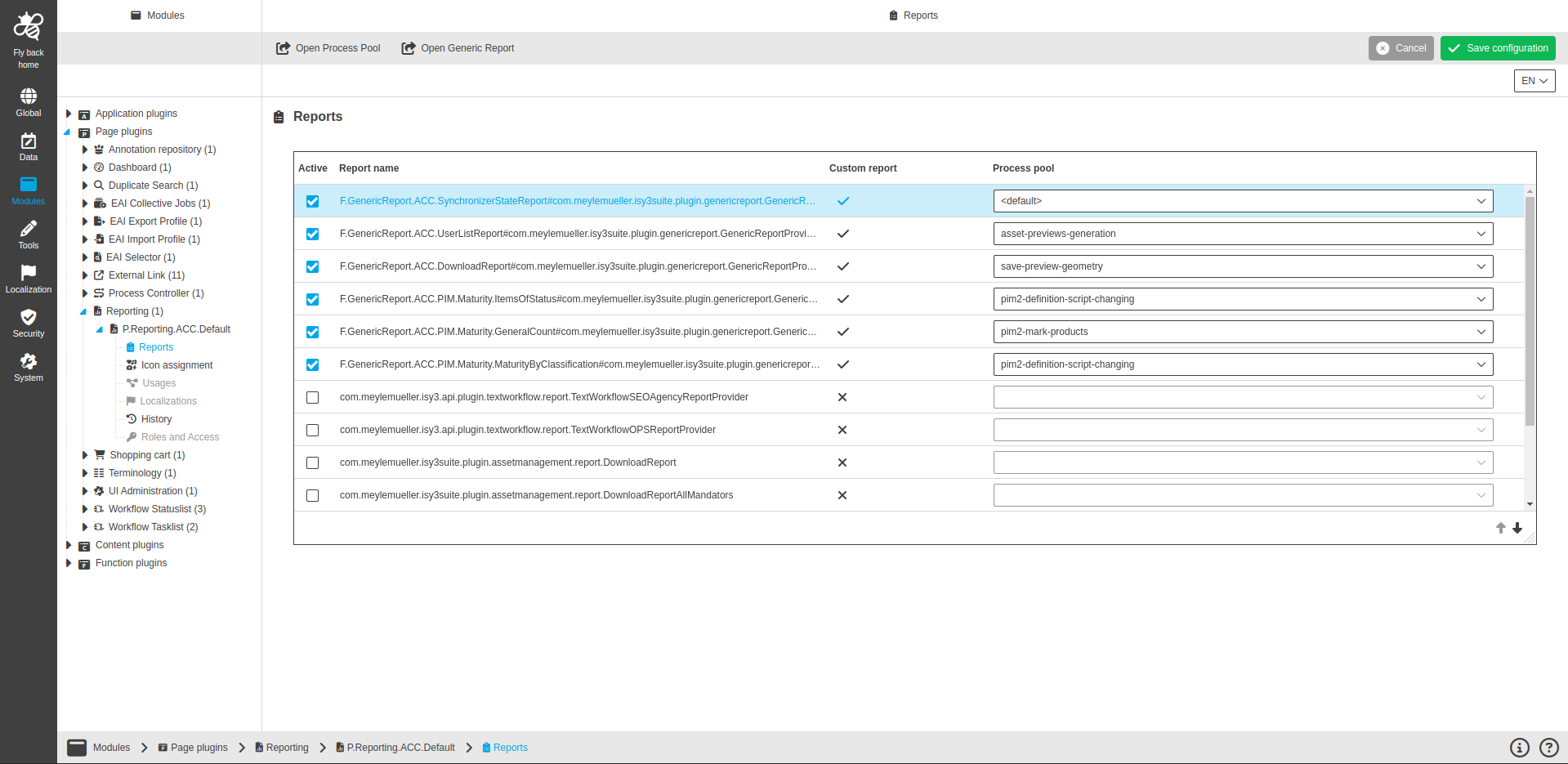Screen dimensions: 1568x764
Task: Open the asset-previews-generation process pool dropdown
Action: click(1242, 234)
